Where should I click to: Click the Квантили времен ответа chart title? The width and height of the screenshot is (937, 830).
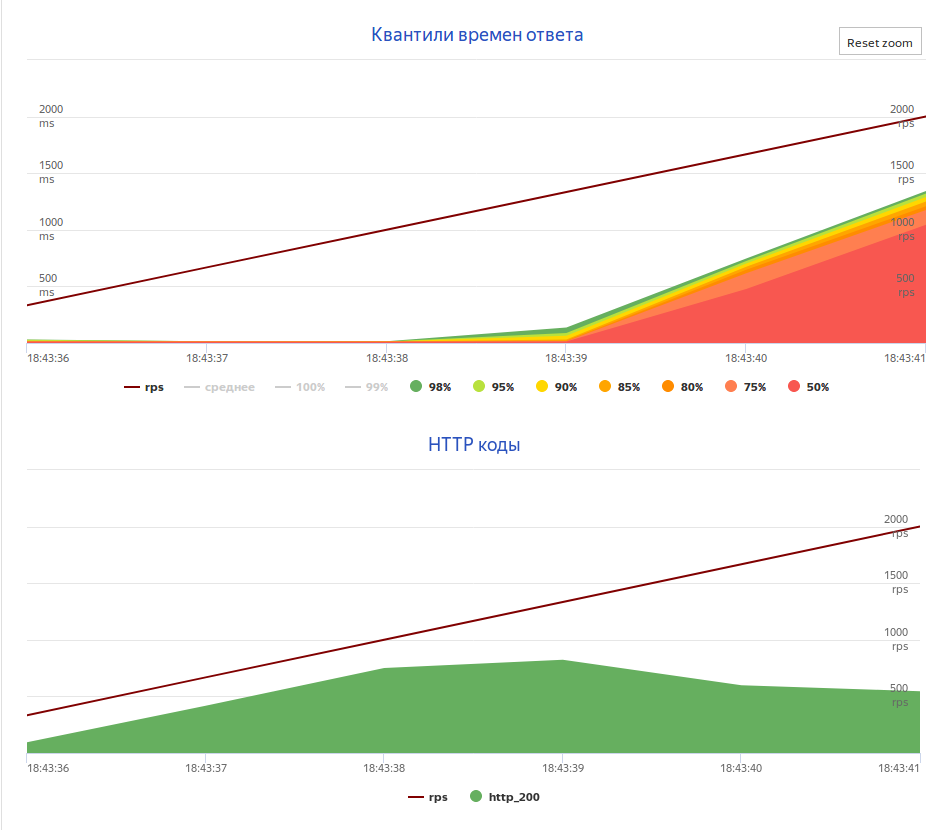point(477,35)
